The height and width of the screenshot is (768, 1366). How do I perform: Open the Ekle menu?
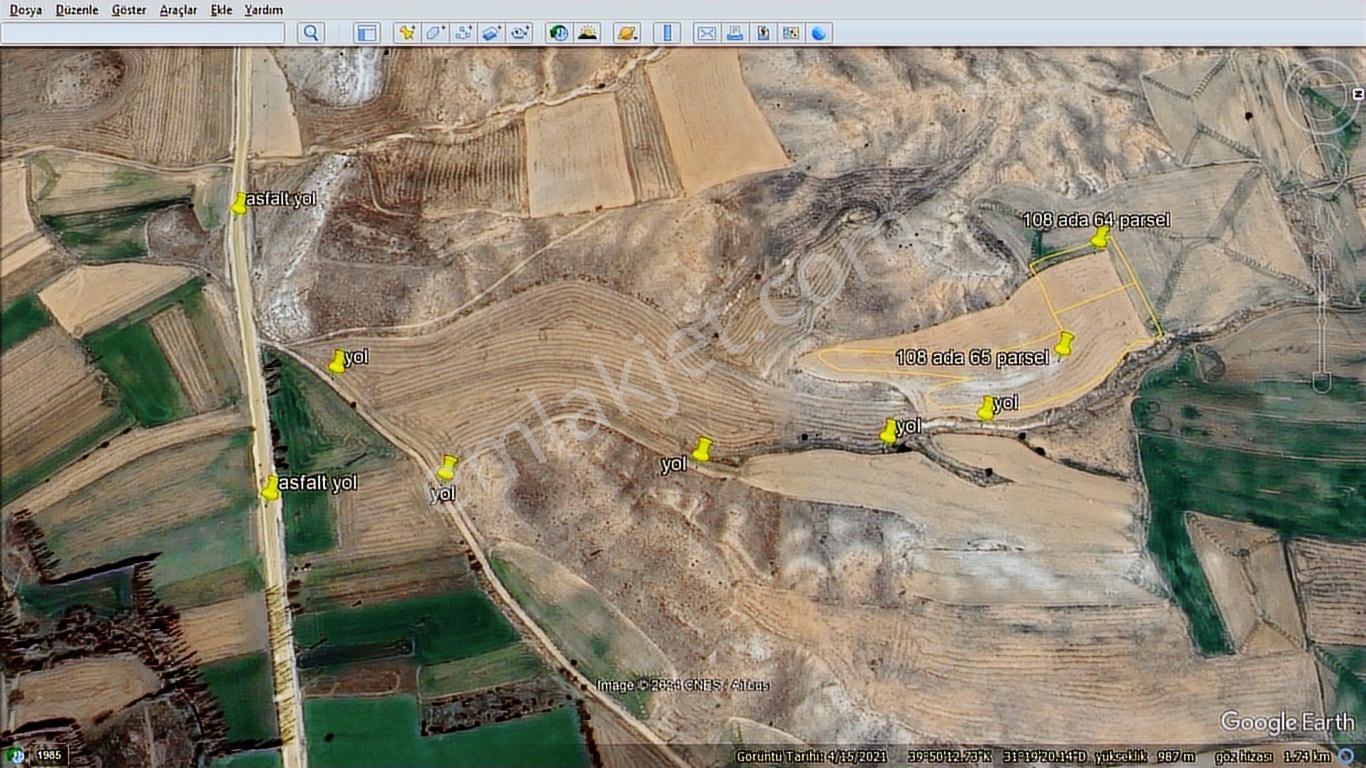[x=221, y=10]
